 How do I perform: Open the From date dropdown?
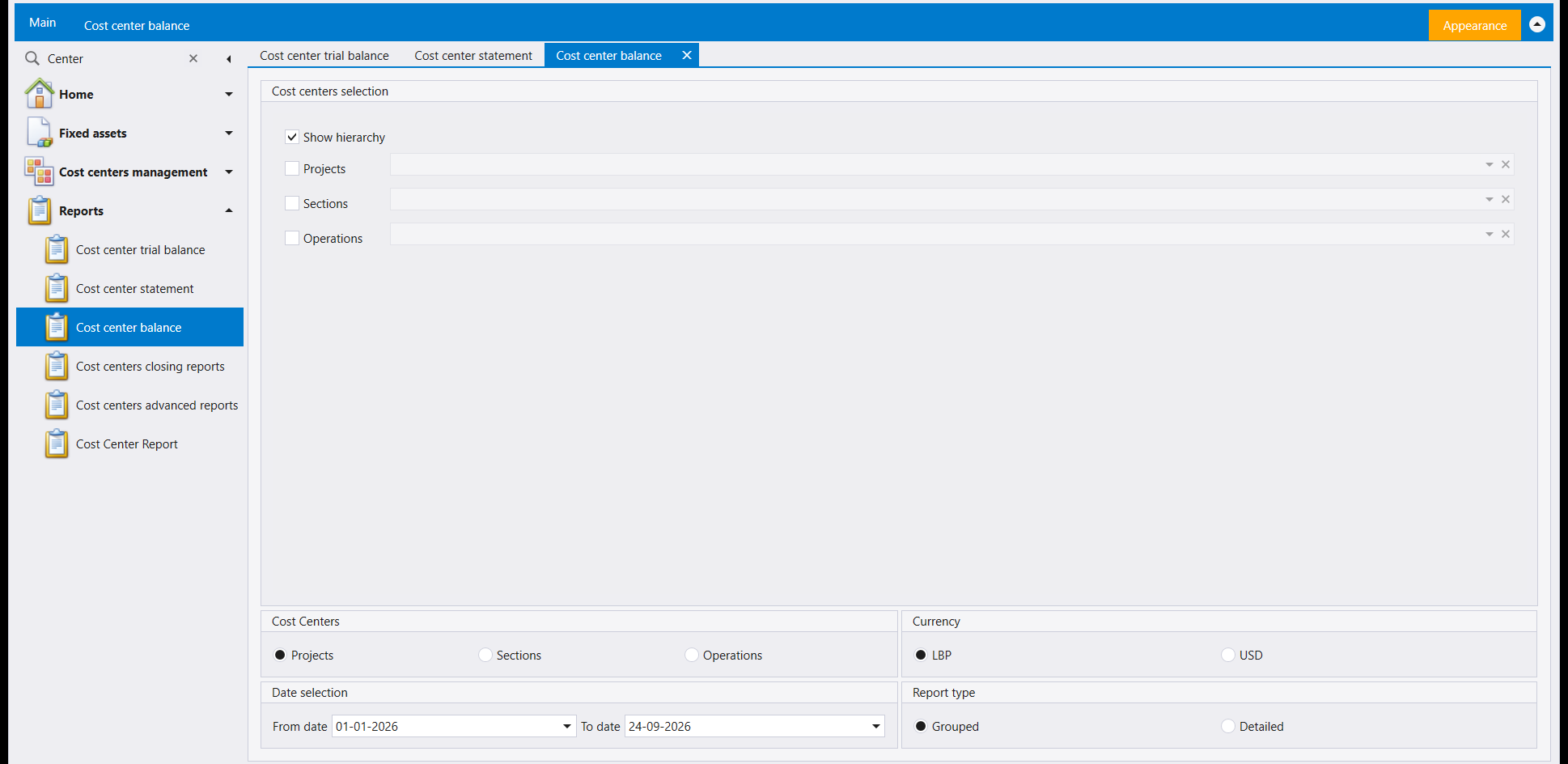point(567,726)
